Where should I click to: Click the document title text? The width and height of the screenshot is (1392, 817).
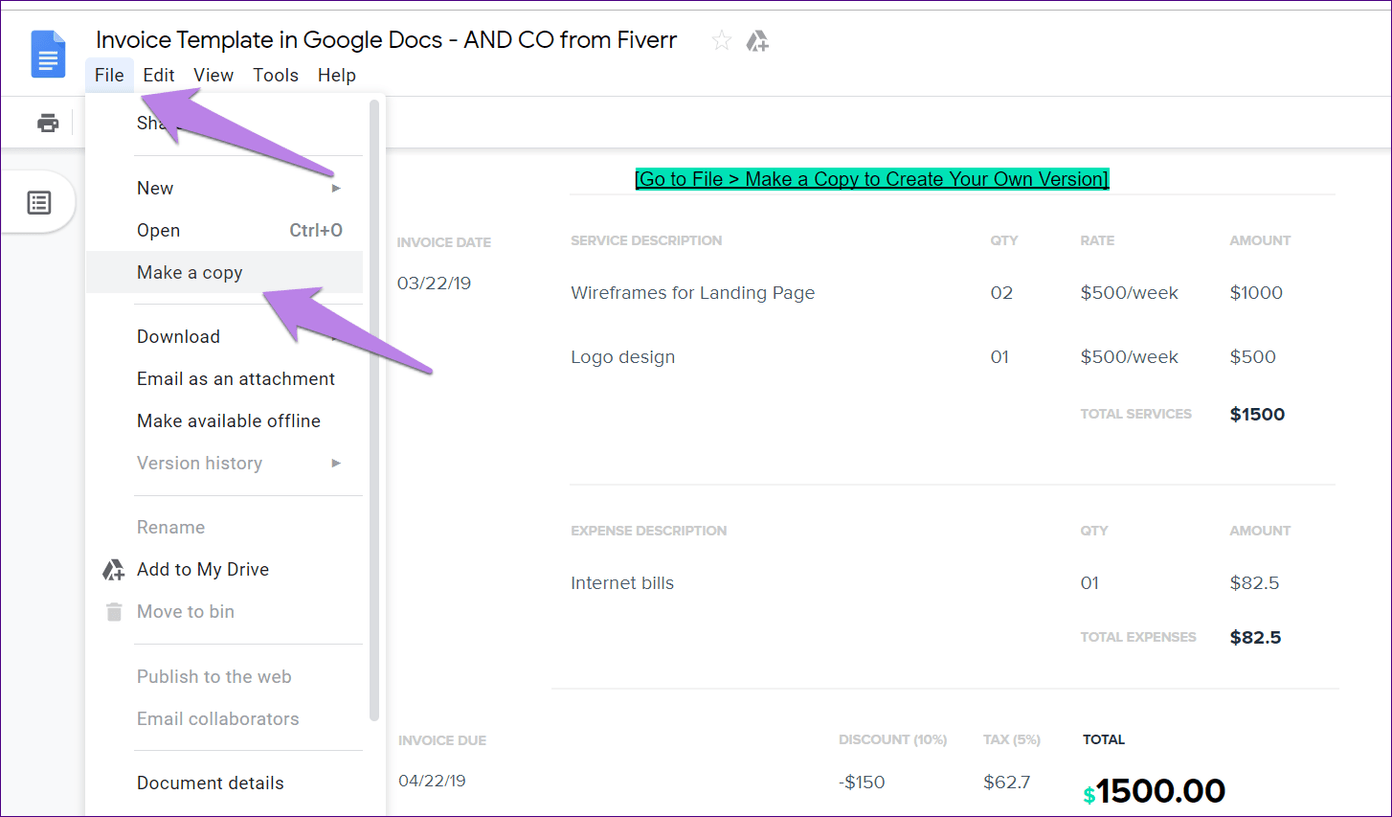386,40
